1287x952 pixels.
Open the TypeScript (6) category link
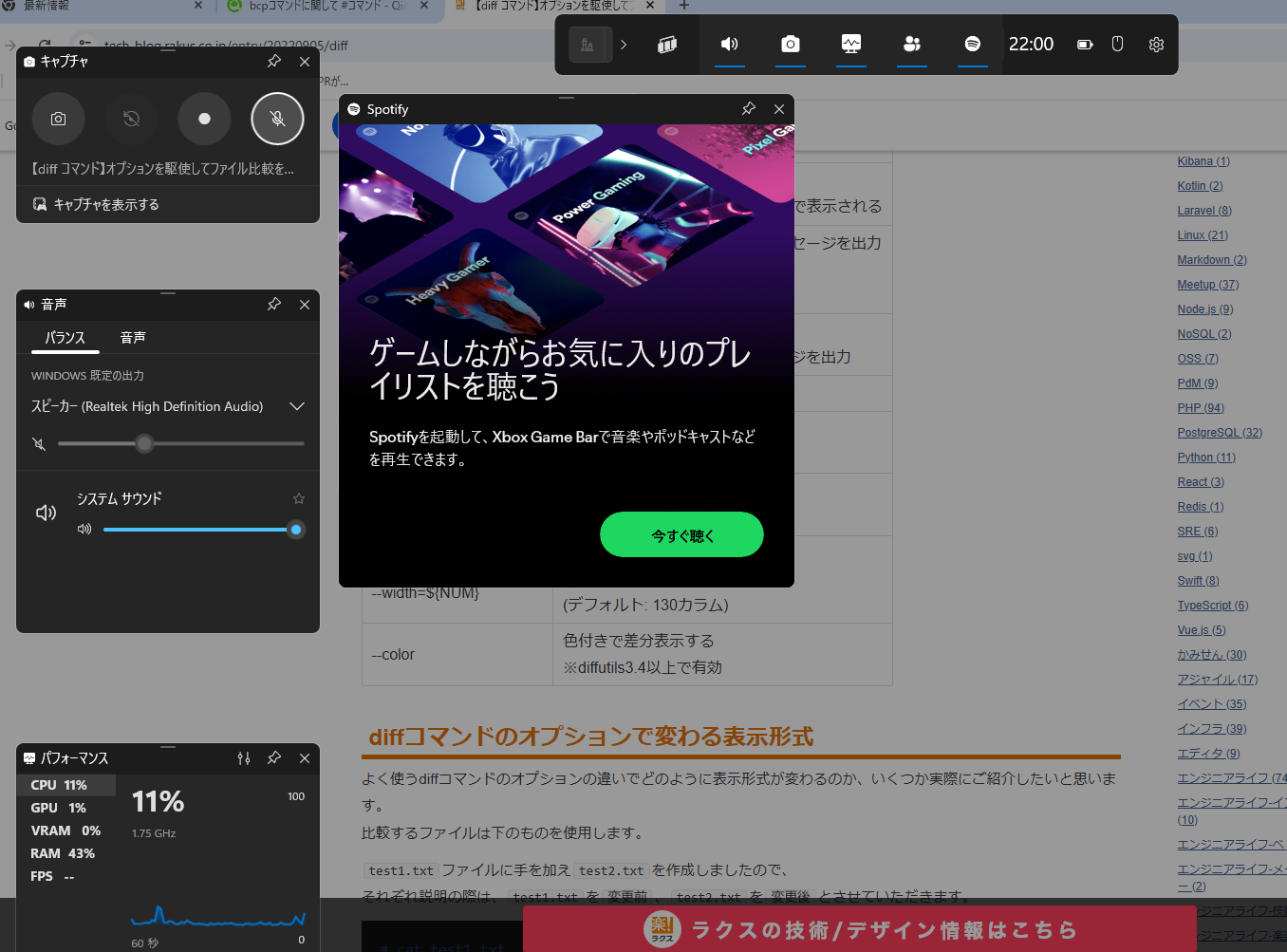[x=1213, y=606]
